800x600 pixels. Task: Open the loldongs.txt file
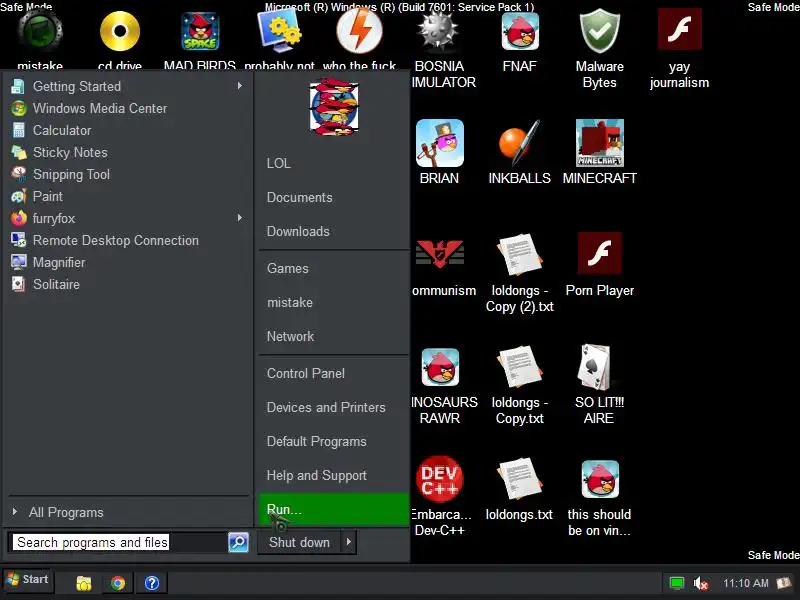coord(519,479)
